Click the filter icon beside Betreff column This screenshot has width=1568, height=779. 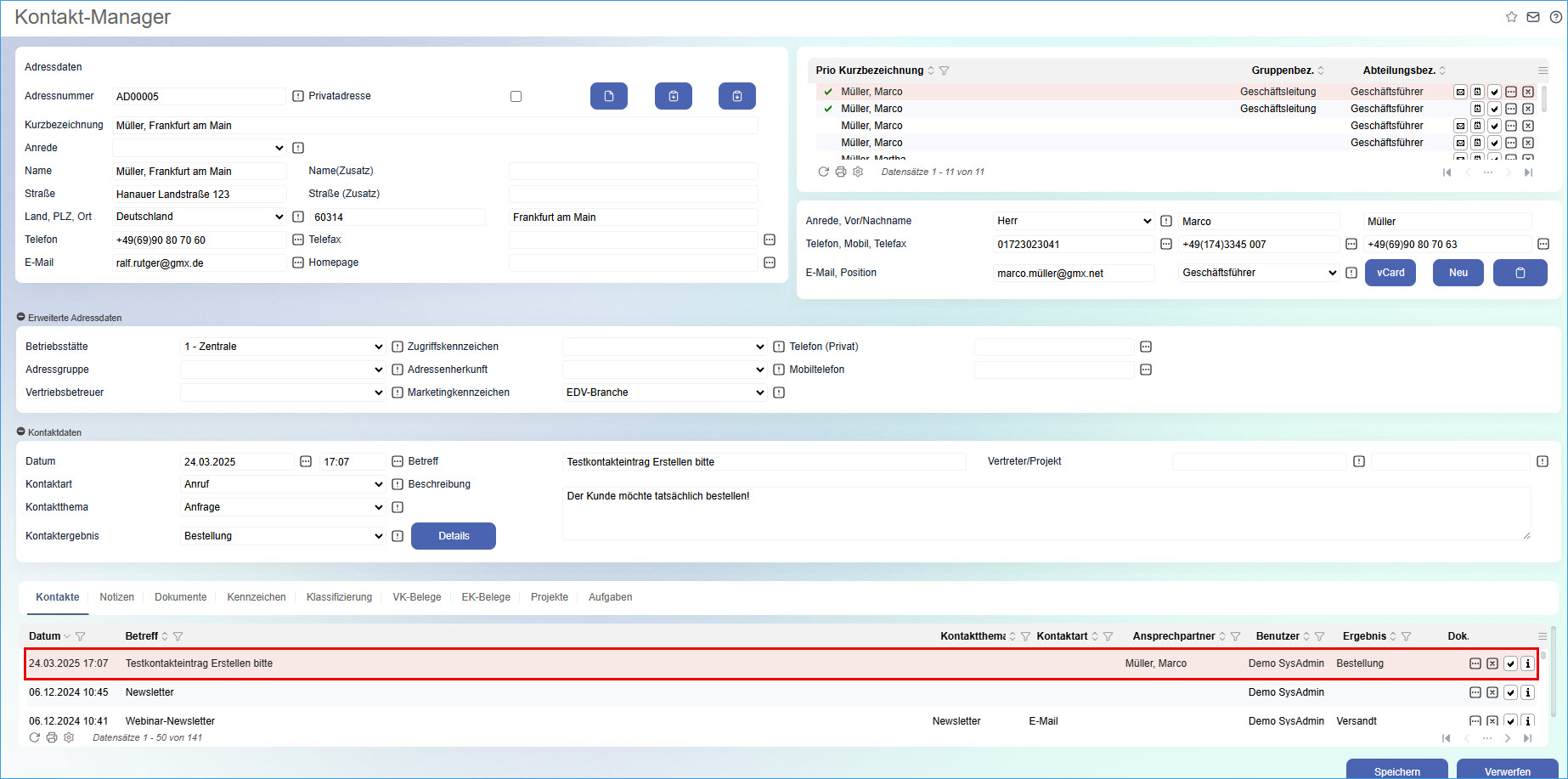[178, 636]
